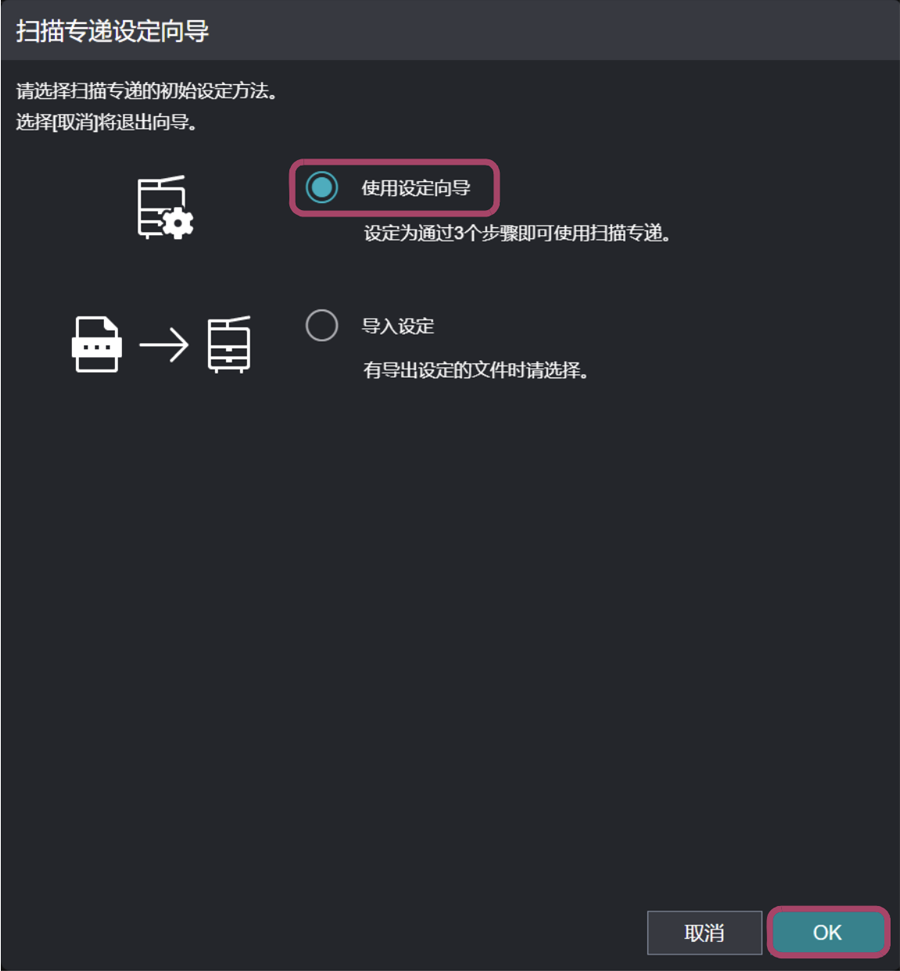Click the 使用设定向导 option label text
This screenshot has width=900, height=971.
(416, 188)
